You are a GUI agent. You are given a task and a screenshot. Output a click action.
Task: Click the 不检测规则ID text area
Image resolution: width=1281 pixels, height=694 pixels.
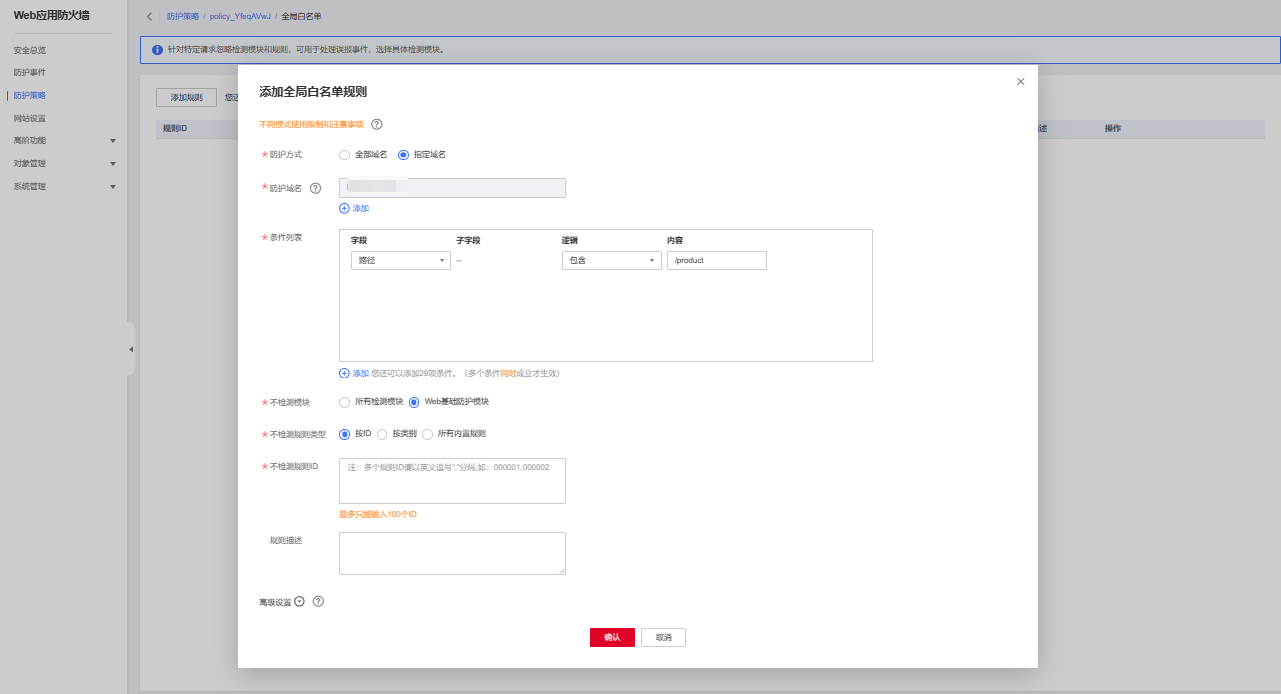[452, 481]
